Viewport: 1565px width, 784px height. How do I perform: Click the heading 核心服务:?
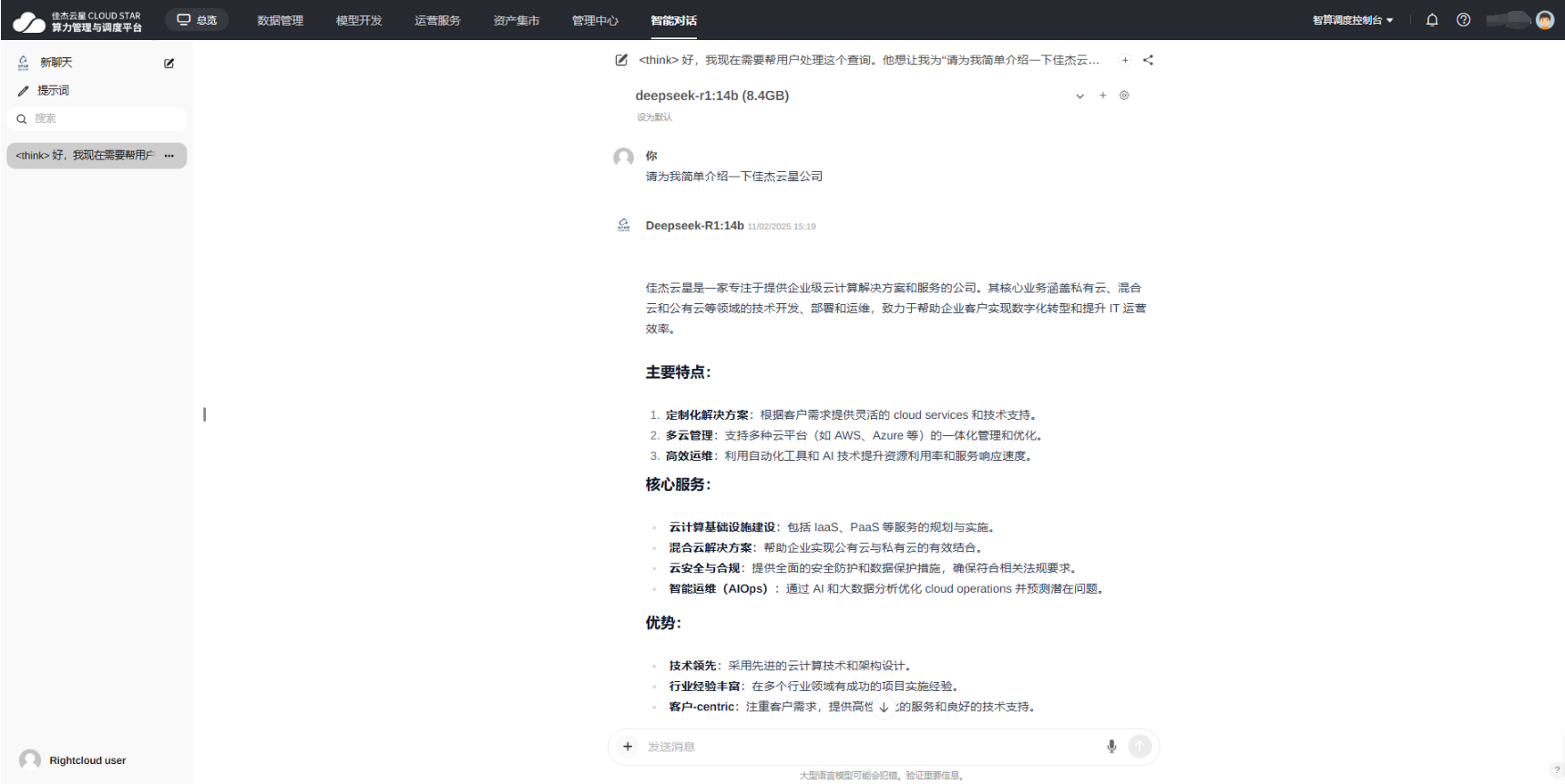679,484
